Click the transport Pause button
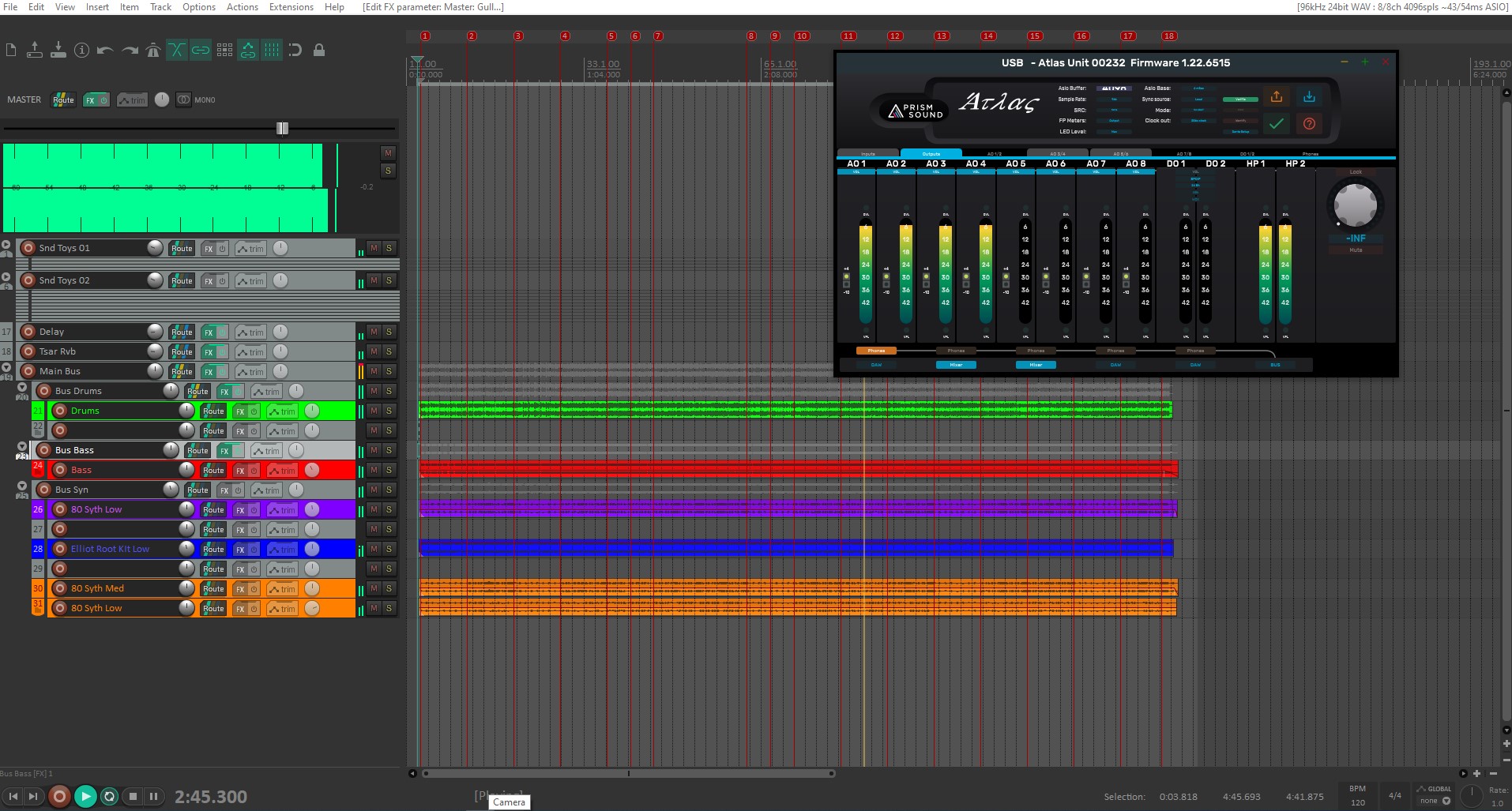This screenshot has height=811, width=1512. click(x=153, y=797)
